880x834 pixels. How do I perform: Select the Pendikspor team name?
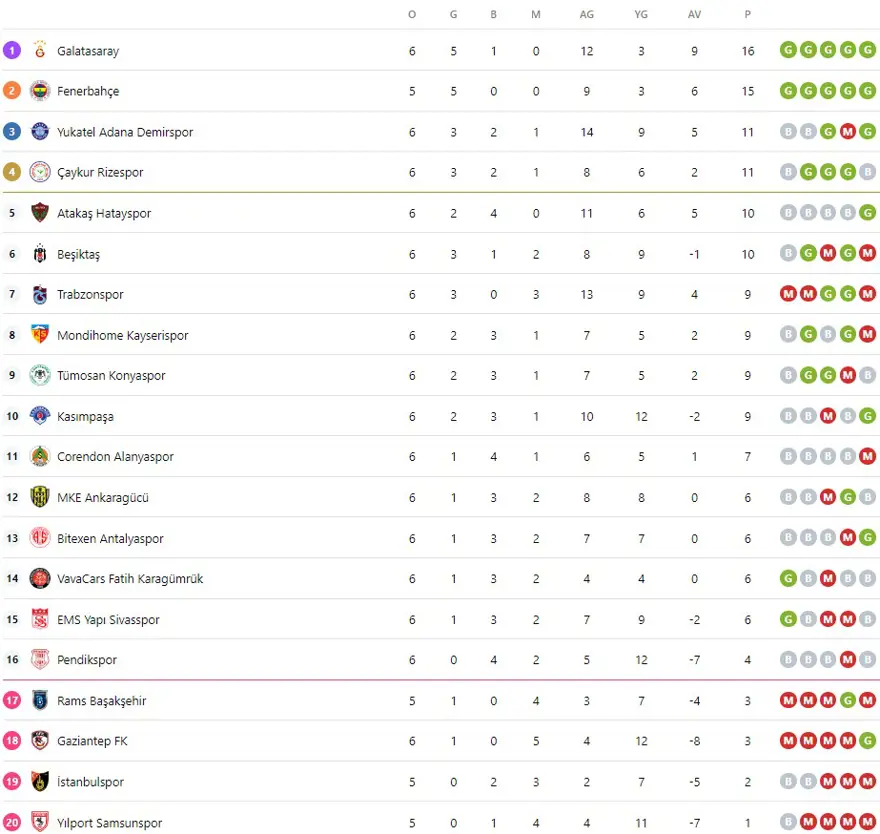[87, 660]
